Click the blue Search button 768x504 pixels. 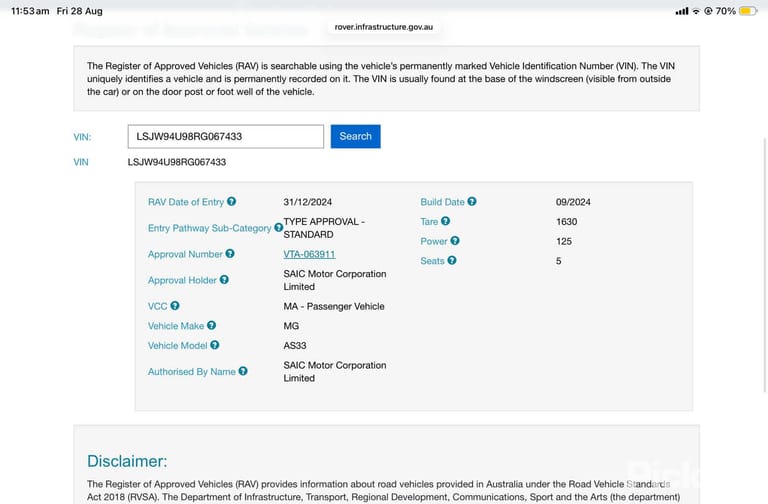coord(356,136)
